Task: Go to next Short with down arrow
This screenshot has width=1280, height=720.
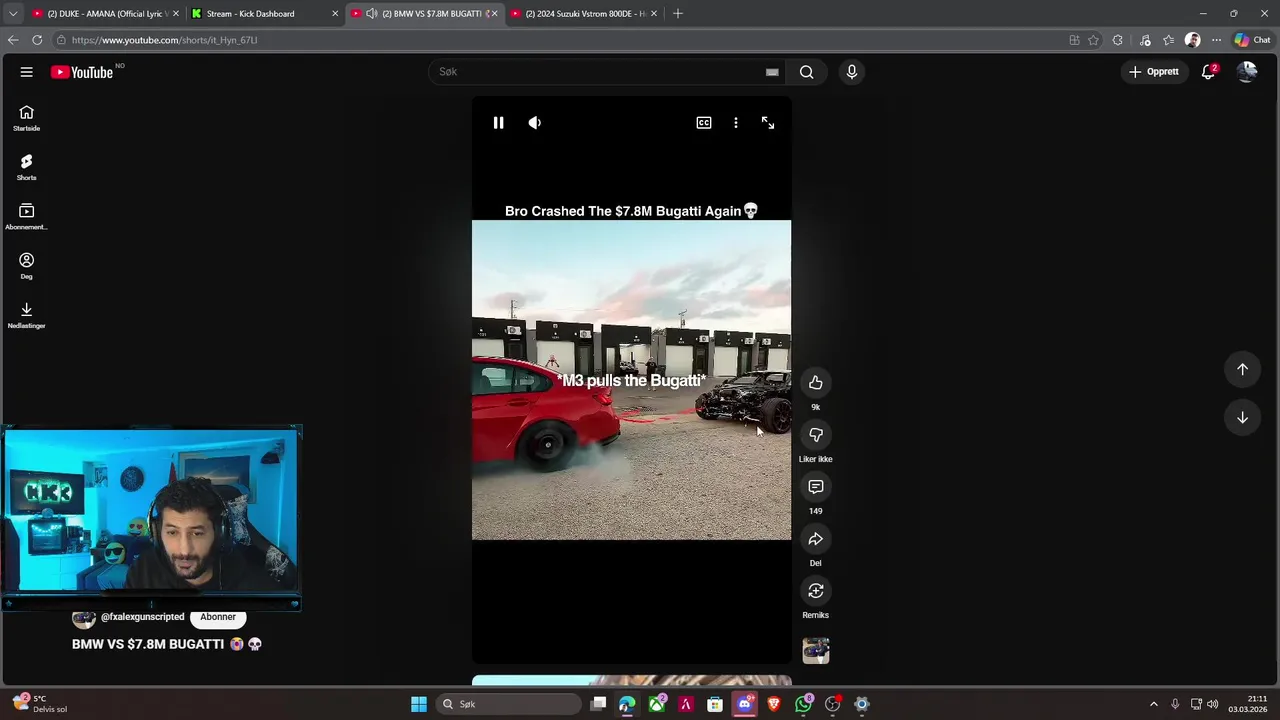Action: (1242, 417)
